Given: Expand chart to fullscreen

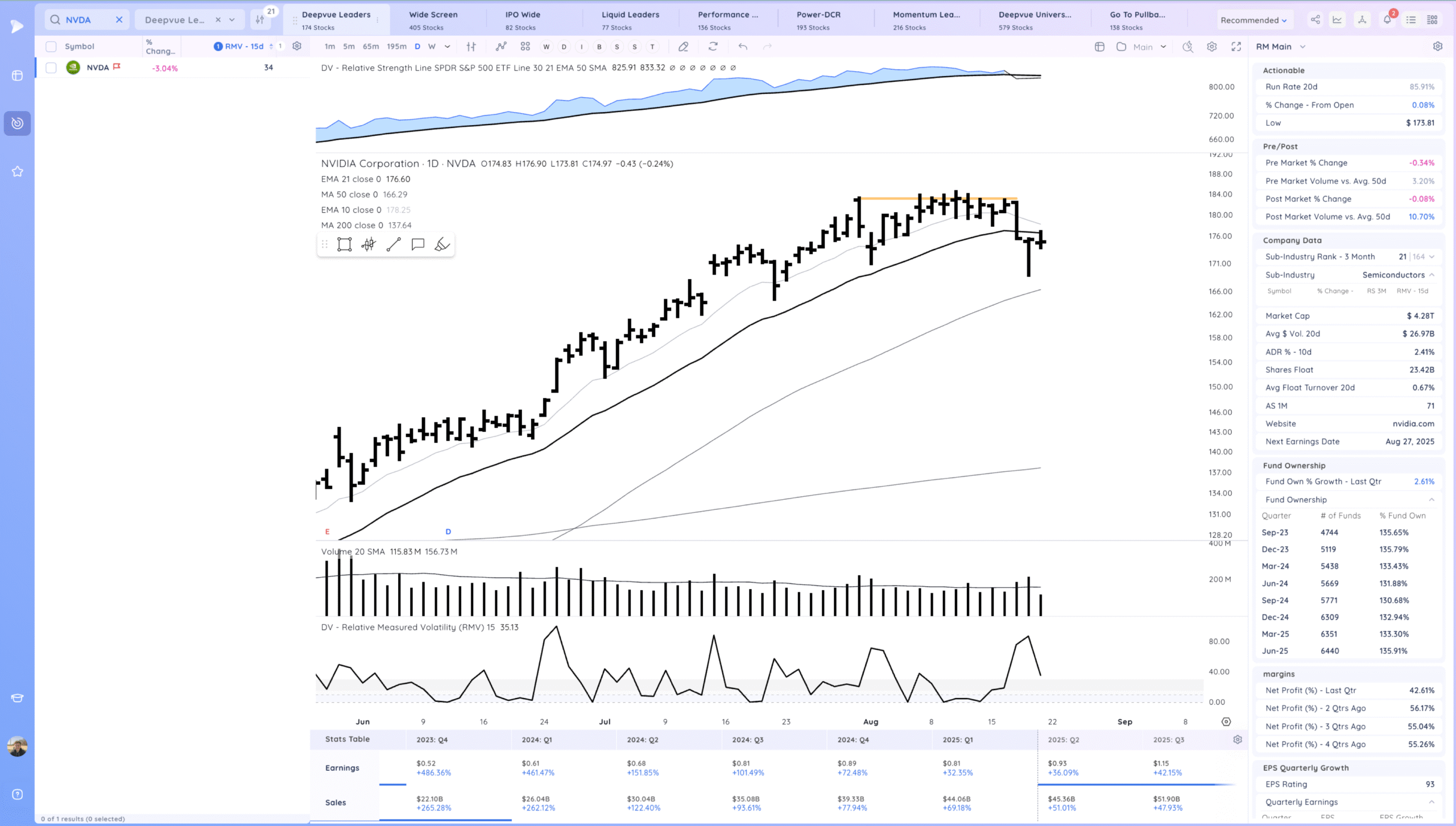Looking at the screenshot, I should coord(1236,47).
